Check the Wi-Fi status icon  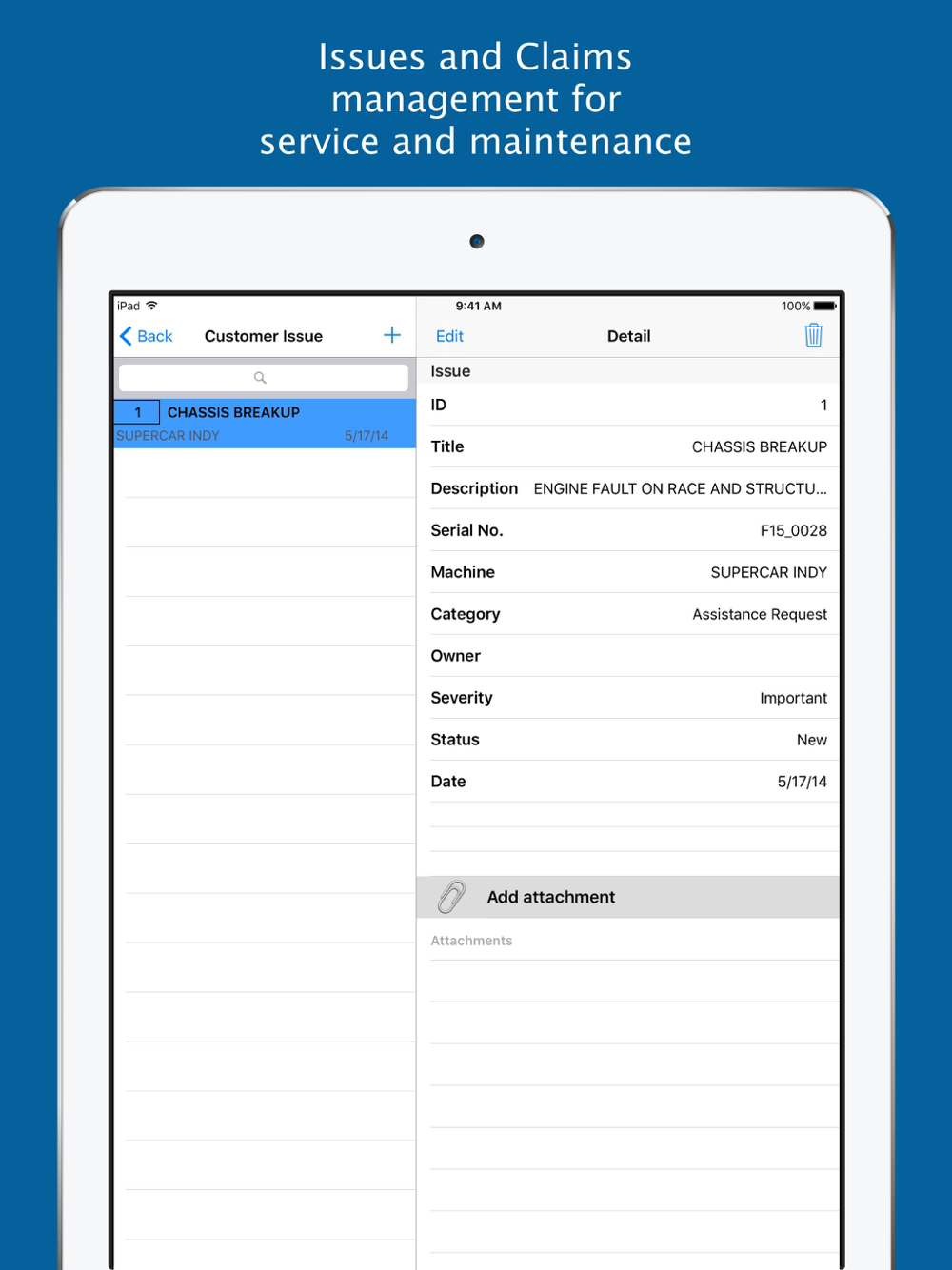coord(152,306)
